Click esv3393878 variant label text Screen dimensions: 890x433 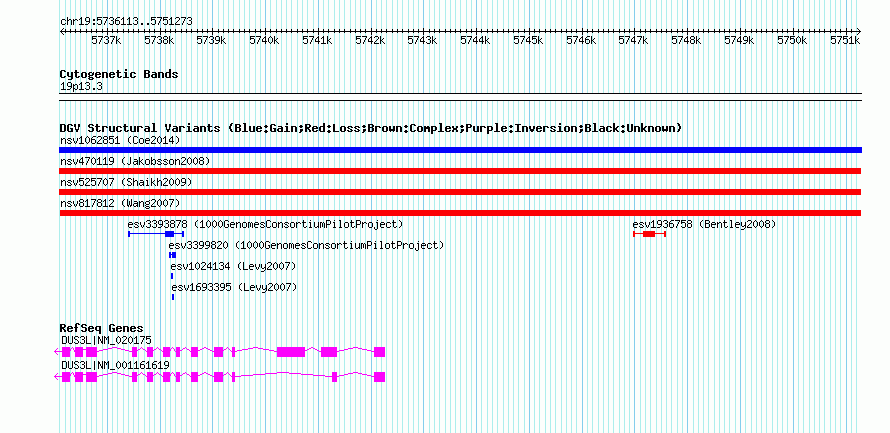tap(265, 225)
